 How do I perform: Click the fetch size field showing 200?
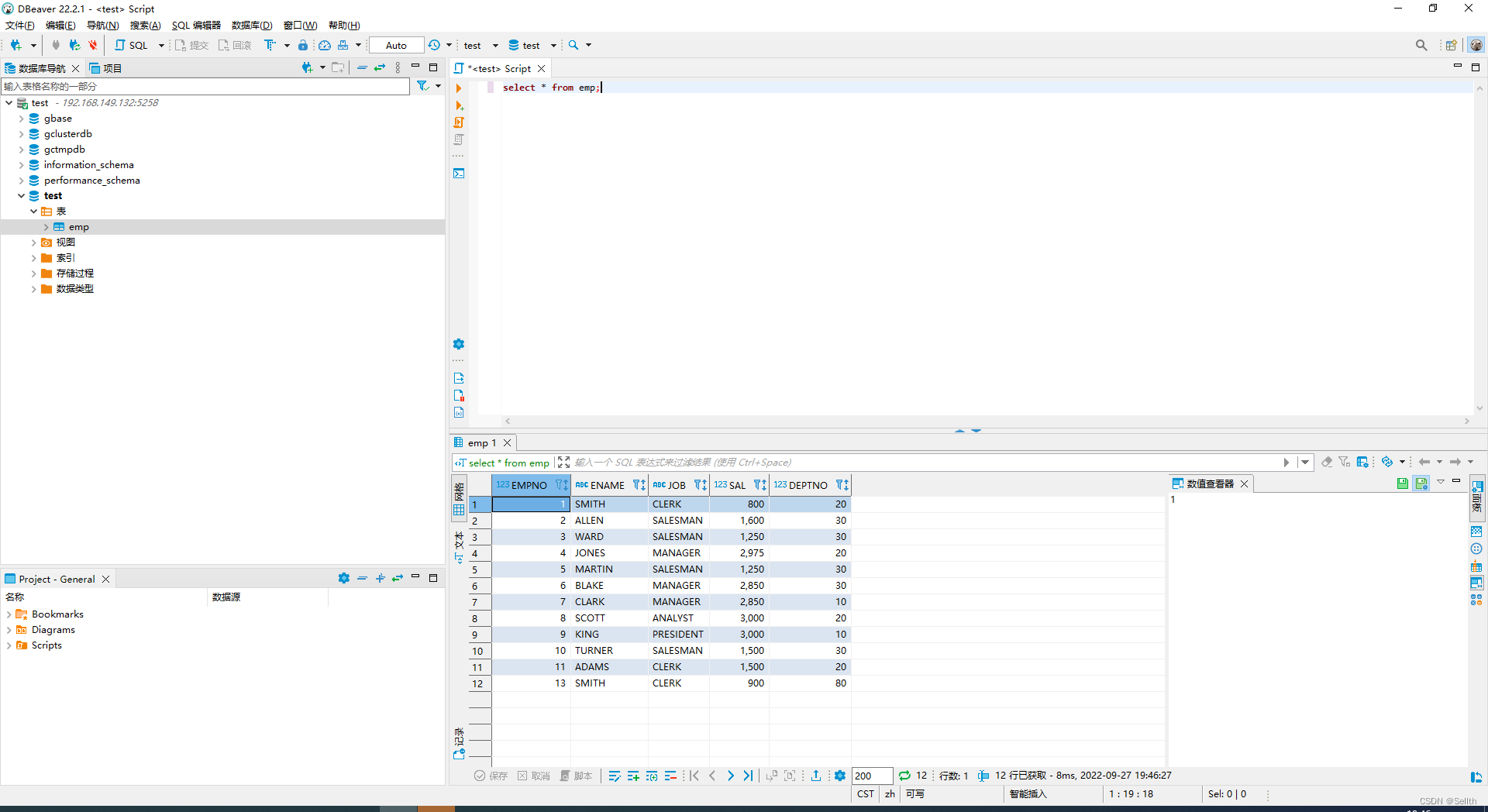pyautogui.click(x=871, y=776)
